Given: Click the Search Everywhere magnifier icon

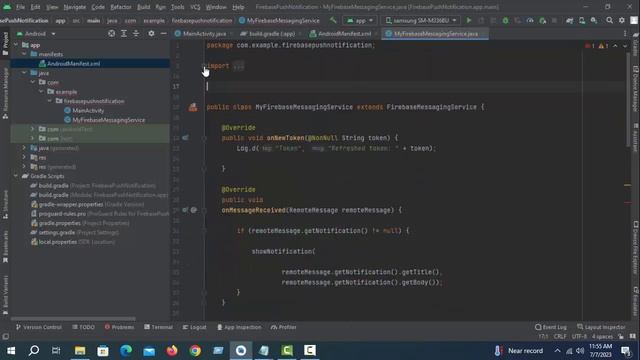Looking at the screenshot, I should [x=609, y=20].
